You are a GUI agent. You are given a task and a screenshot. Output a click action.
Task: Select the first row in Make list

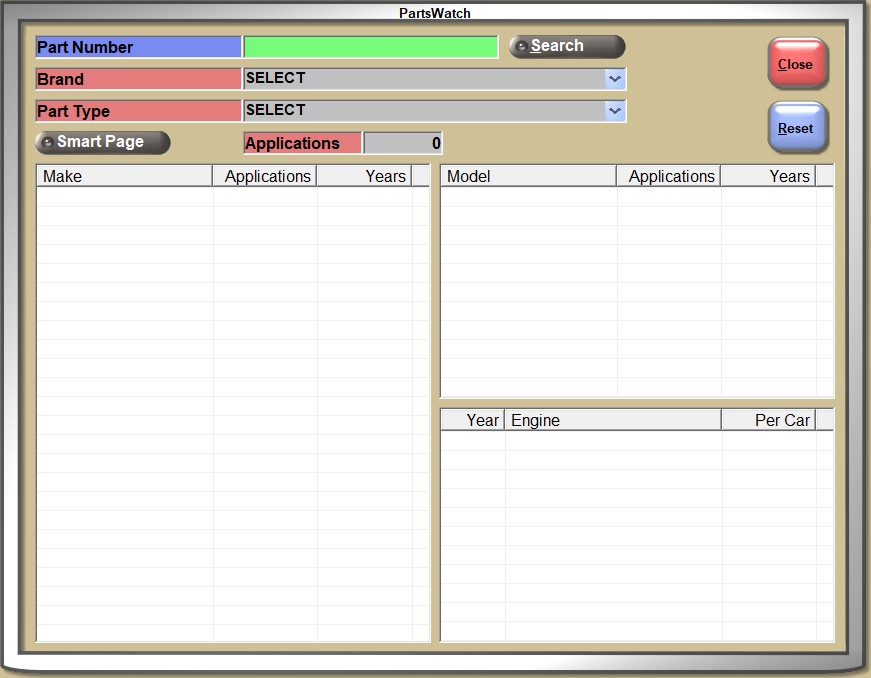point(124,197)
